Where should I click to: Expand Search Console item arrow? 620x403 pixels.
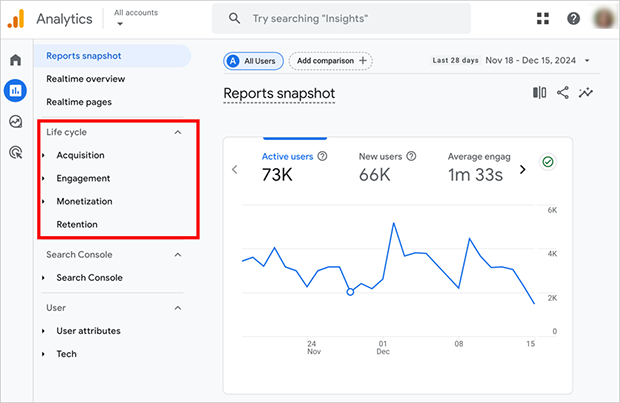[x=43, y=278]
